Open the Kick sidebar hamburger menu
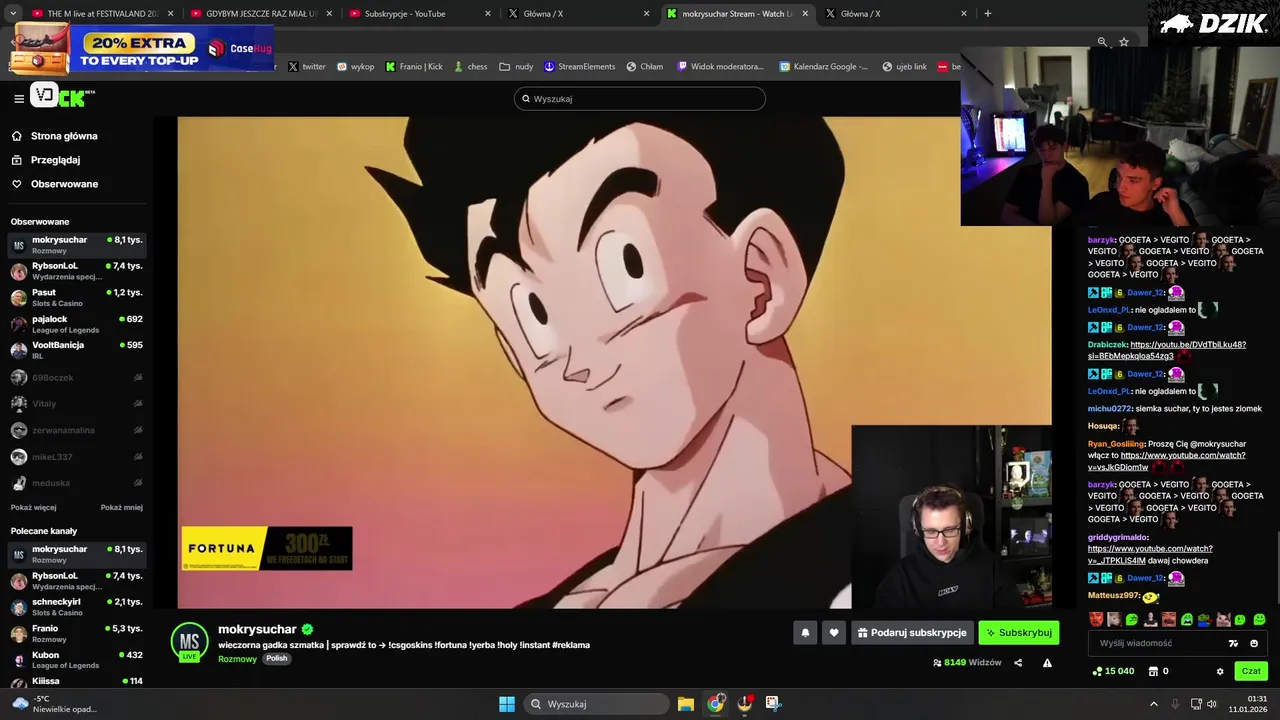The image size is (1280, 720). point(19,98)
